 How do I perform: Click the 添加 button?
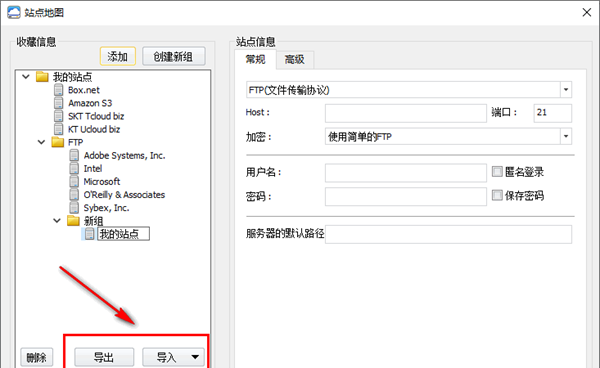click(x=117, y=57)
